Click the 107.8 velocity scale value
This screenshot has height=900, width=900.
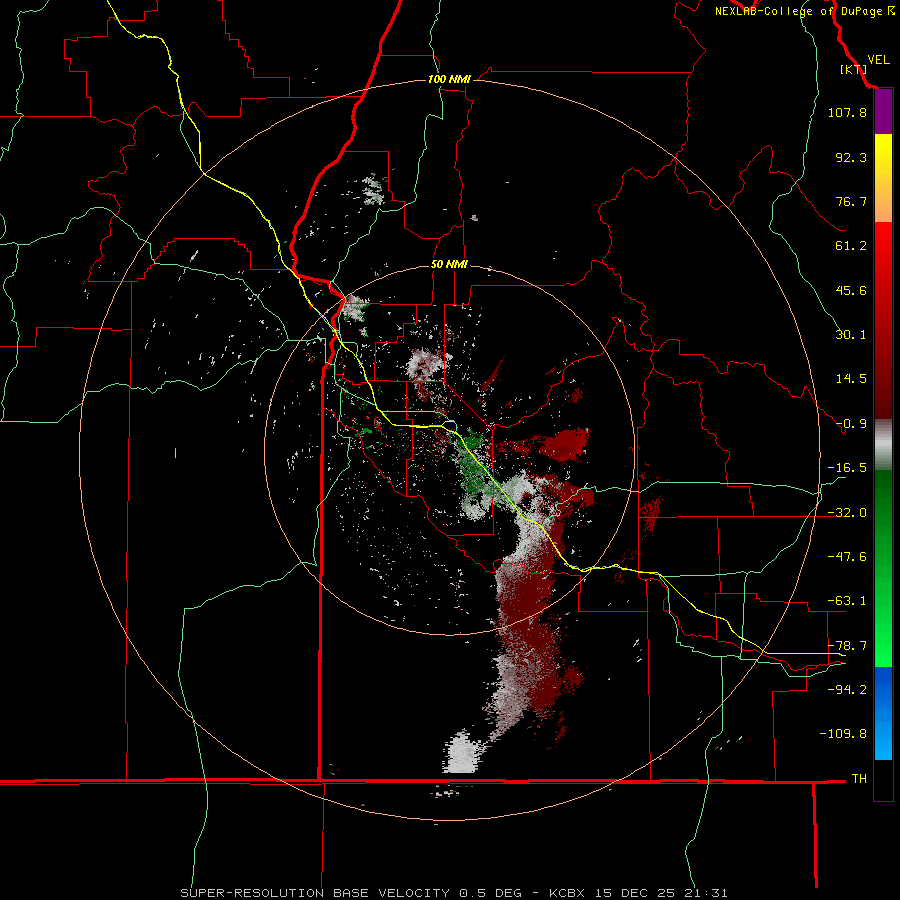point(847,112)
